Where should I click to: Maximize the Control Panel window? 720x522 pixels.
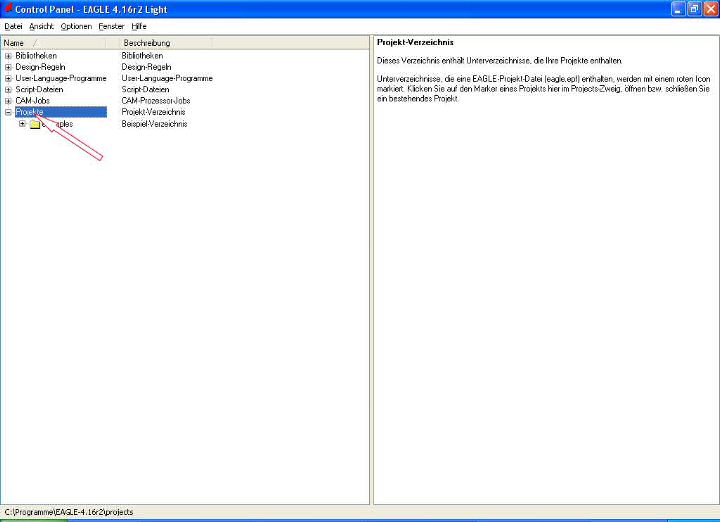pyautogui.click(x=693, y=8)
